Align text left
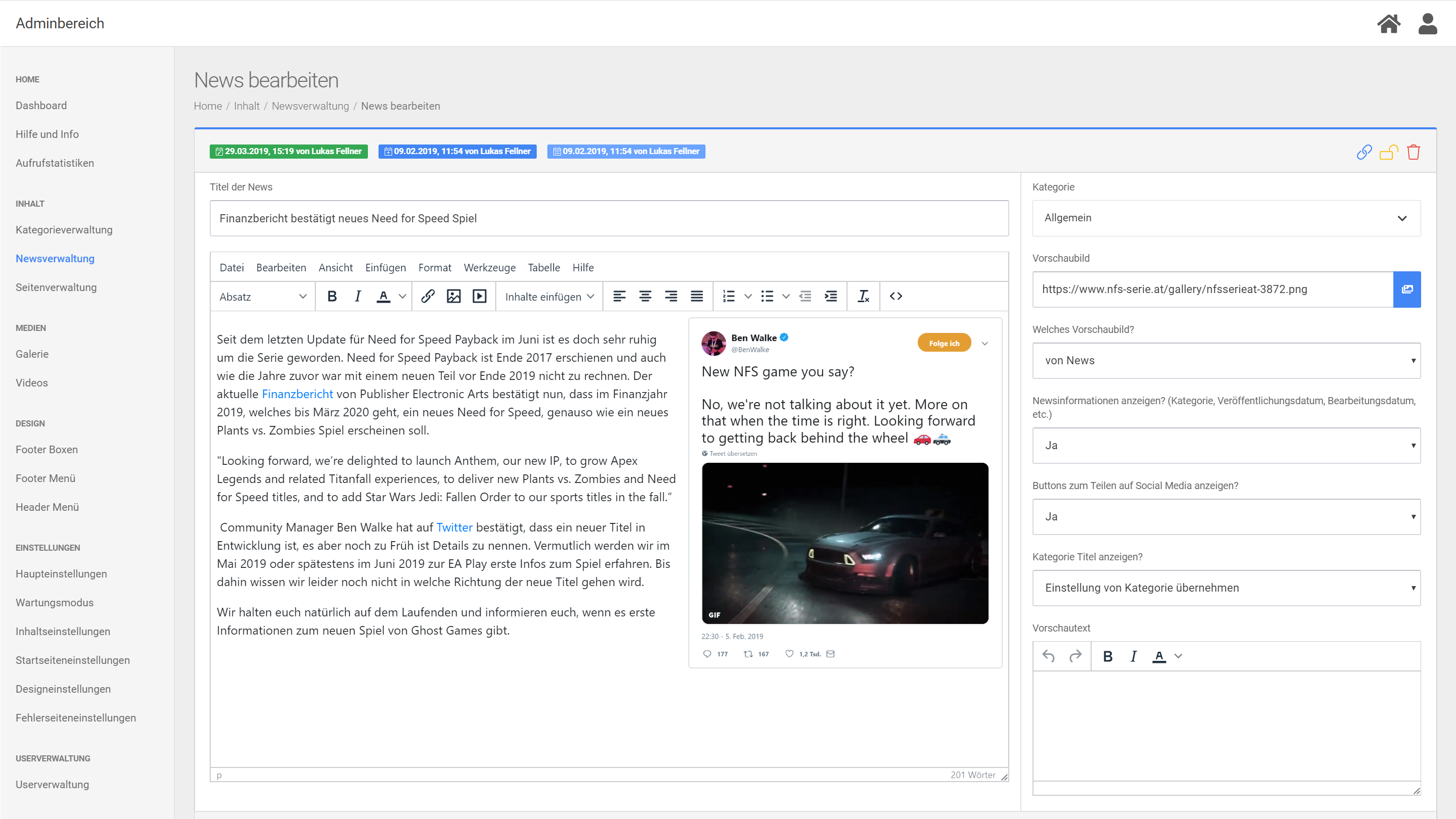The image size is (1456, 819). pyautogui.click(x=620, y=296)
